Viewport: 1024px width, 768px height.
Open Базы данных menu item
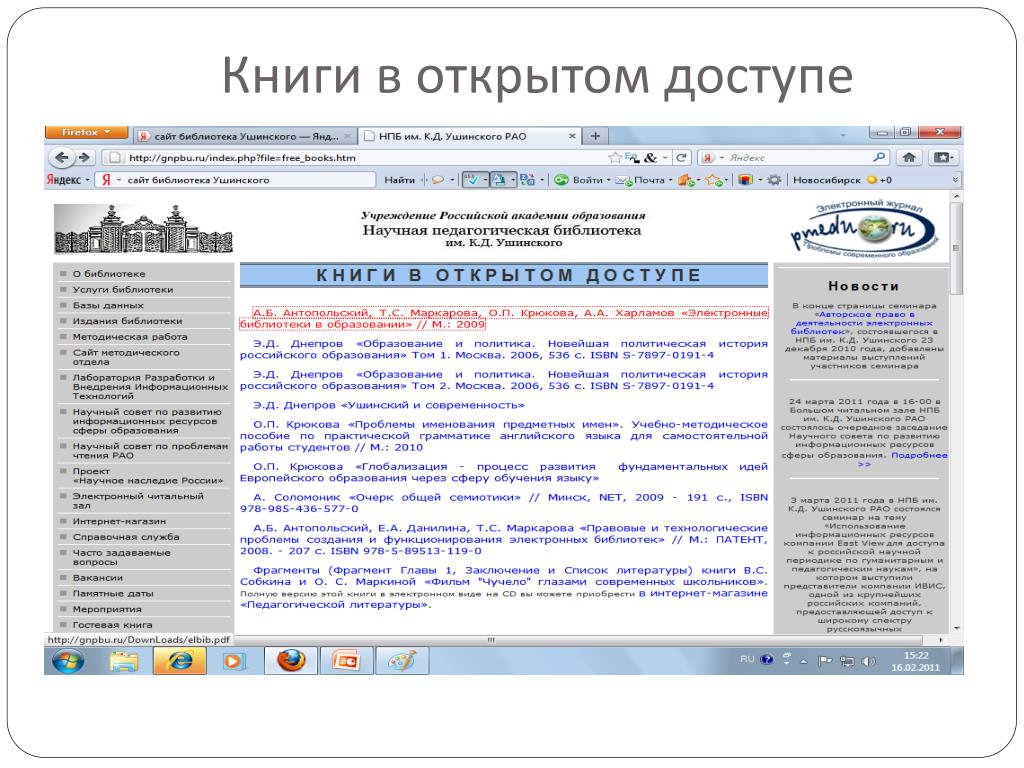tap(108, 305)
